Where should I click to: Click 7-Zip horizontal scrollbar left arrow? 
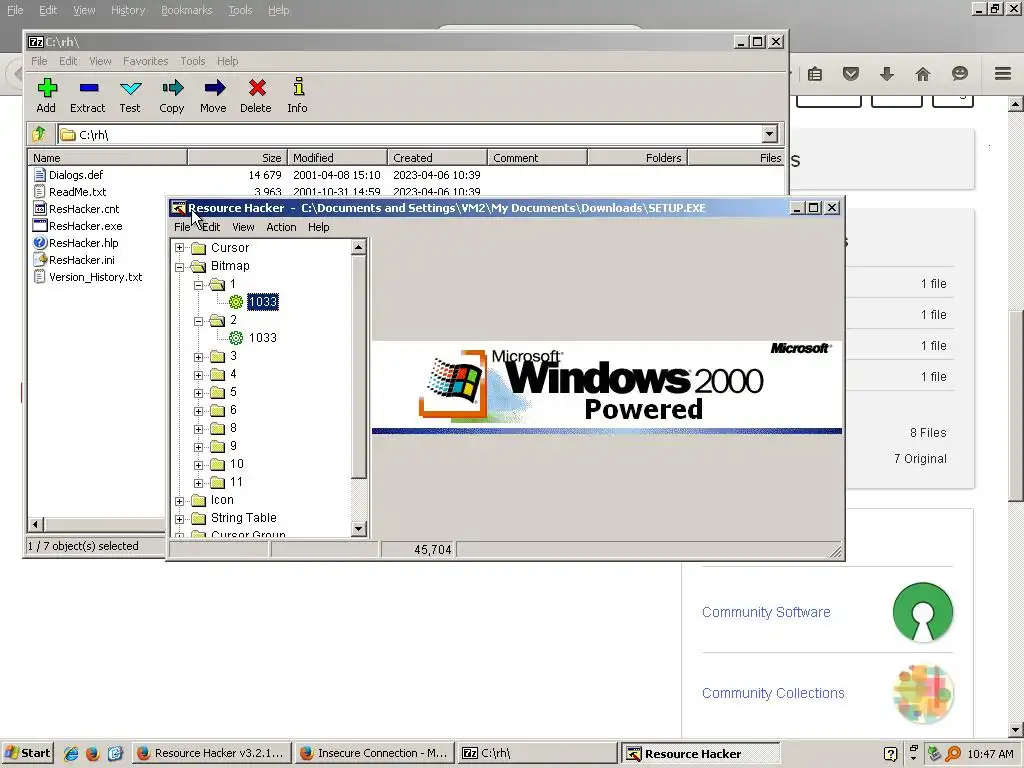point(37,524)
